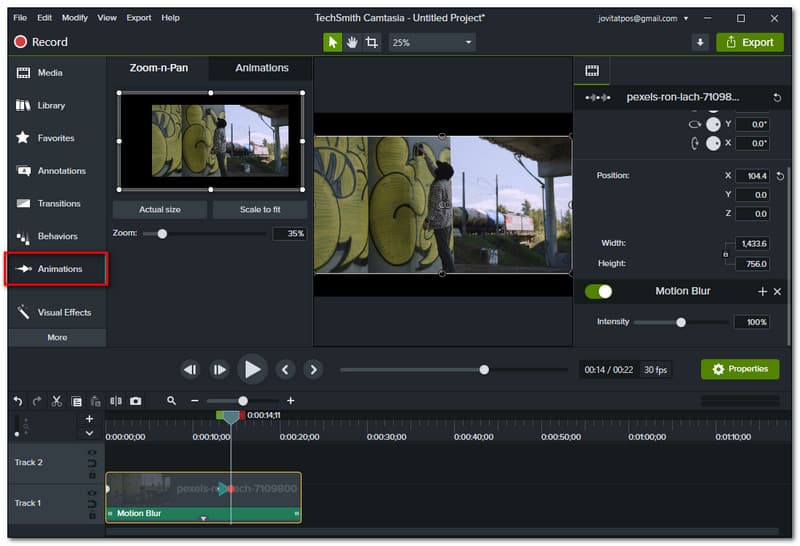Click the green Export button
This screenshot has width=800, height=546.
pos(750,42)
